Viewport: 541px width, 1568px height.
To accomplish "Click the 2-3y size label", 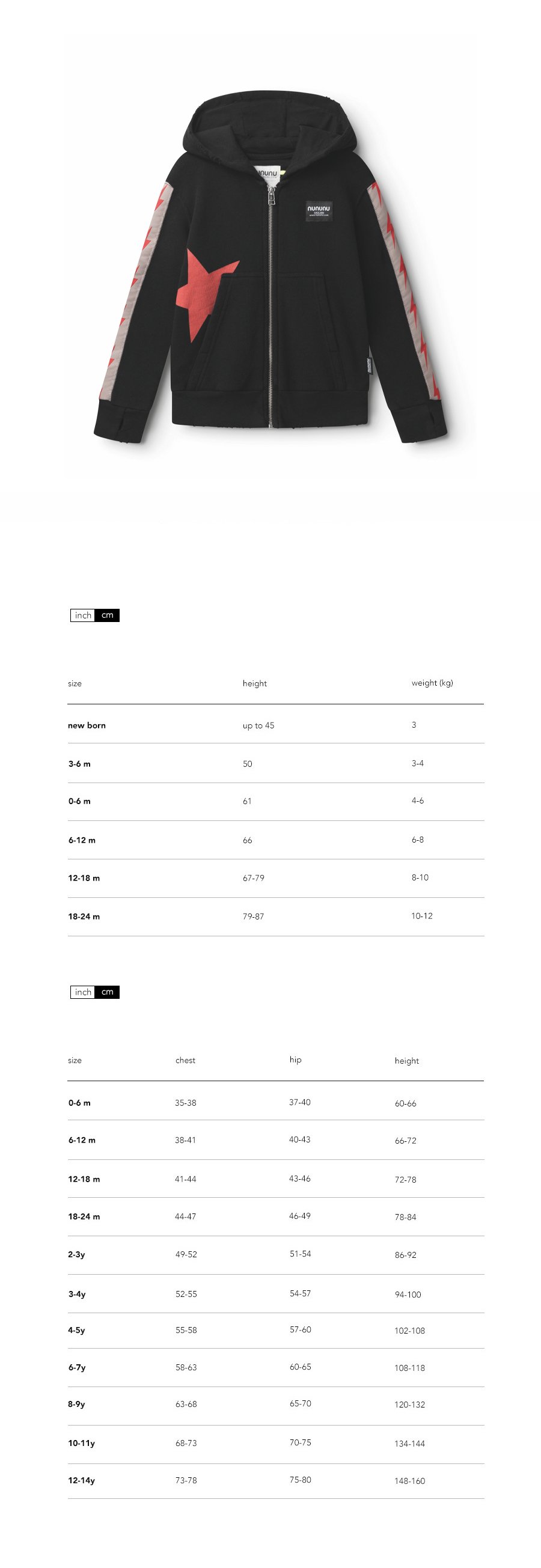I will pyautogui.click(x=77, y=1254).
